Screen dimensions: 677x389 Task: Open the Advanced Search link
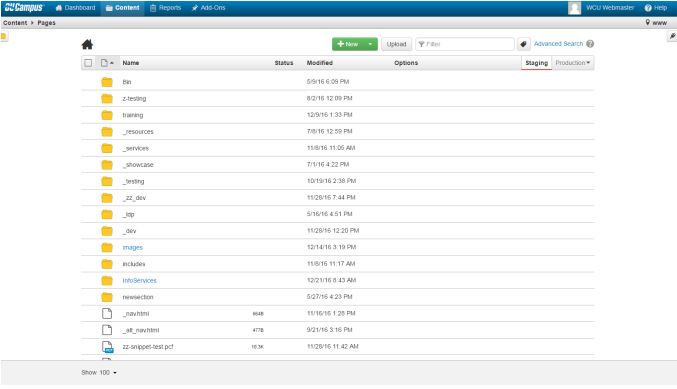558,44
